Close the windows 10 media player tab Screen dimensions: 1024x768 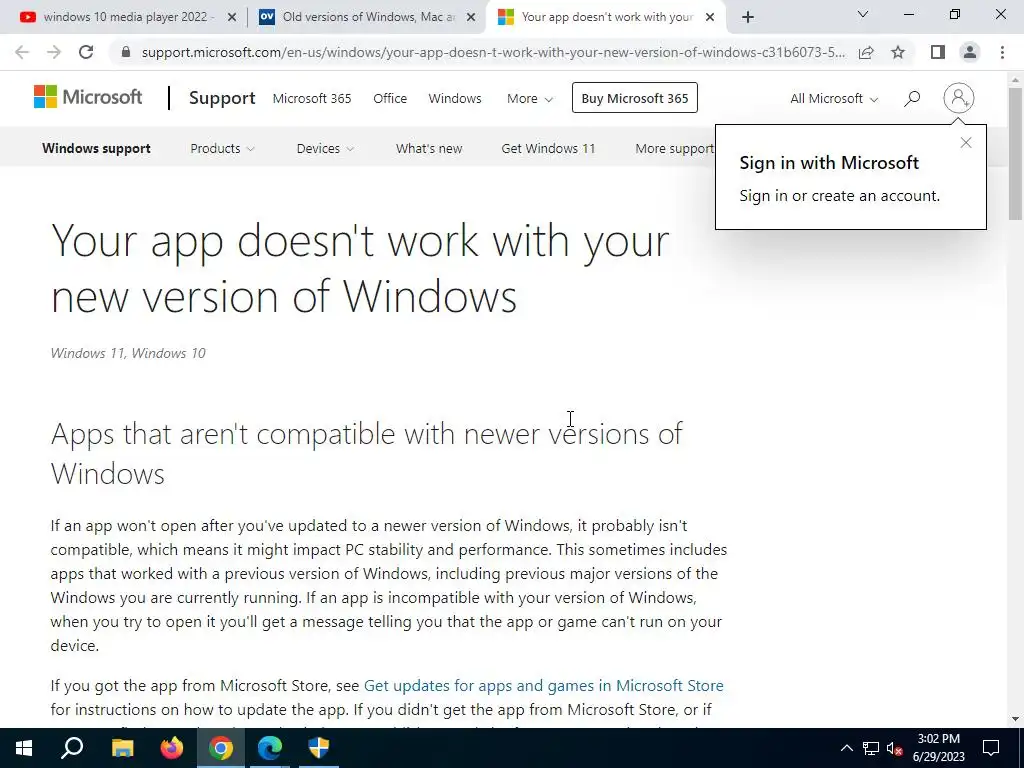tap(231, 18)
